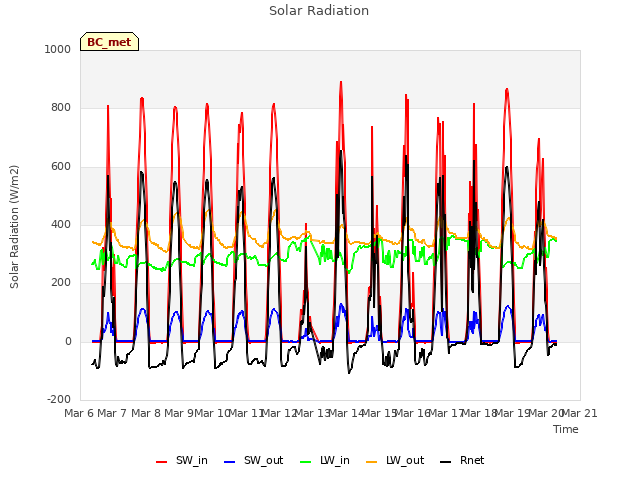The width and height of the screenshot is (640, 480).
Task: Click the Time axis title
Action: tap(566, 429)
